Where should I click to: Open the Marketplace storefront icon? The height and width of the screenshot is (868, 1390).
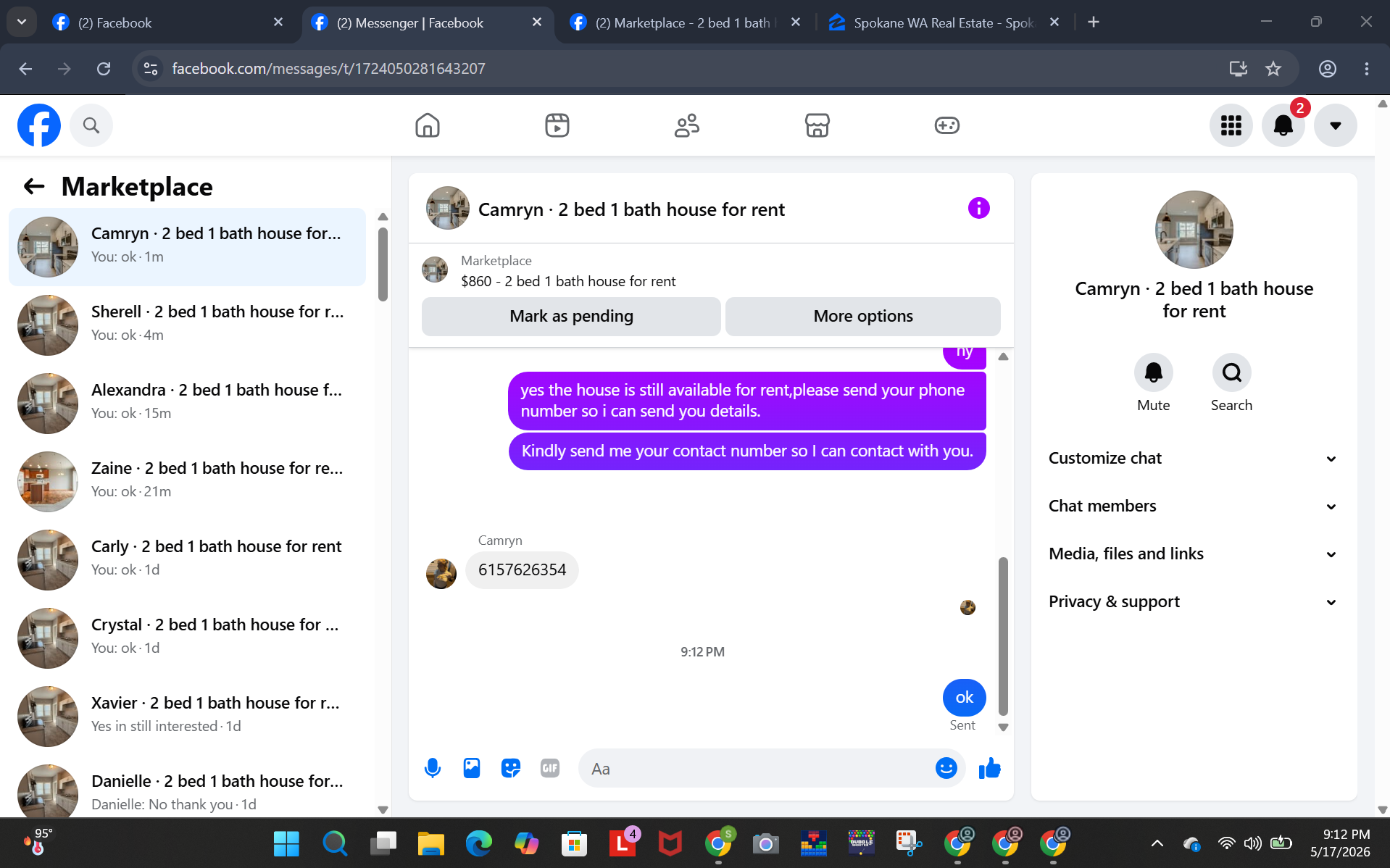[x=817, y=125]
